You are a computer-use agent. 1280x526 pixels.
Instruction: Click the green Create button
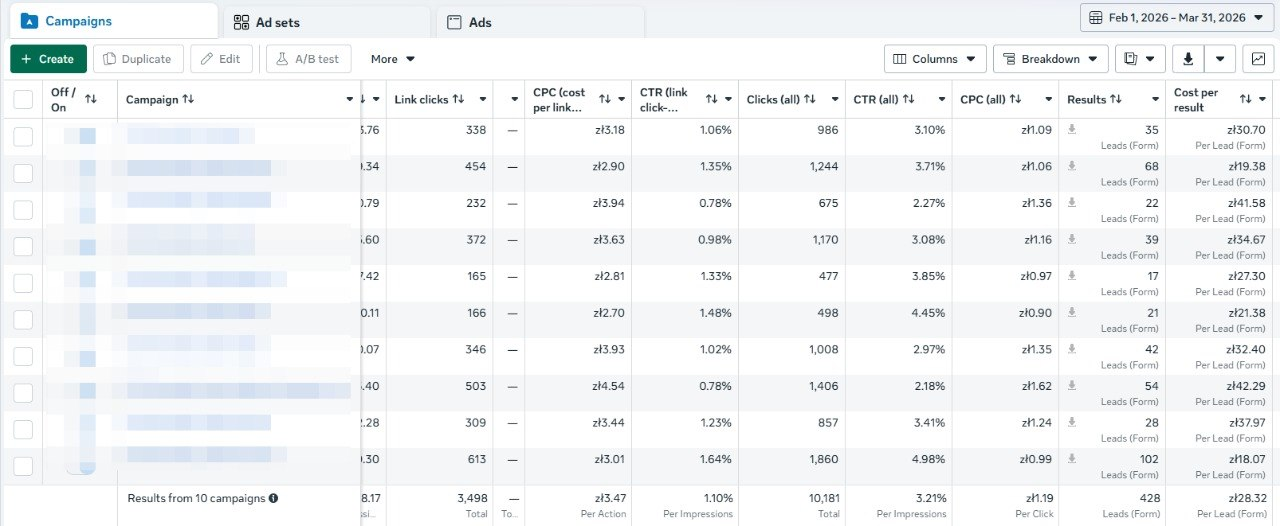[x=48, y=59]
